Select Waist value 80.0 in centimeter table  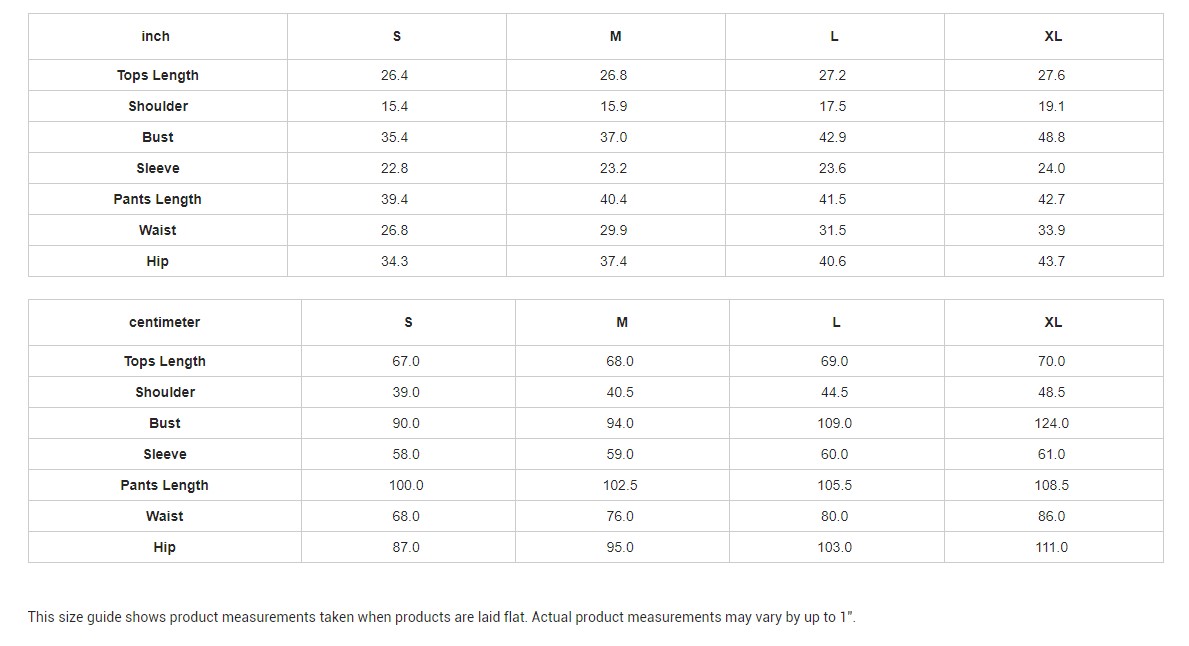pyautogui.click(x=836, y=516)
